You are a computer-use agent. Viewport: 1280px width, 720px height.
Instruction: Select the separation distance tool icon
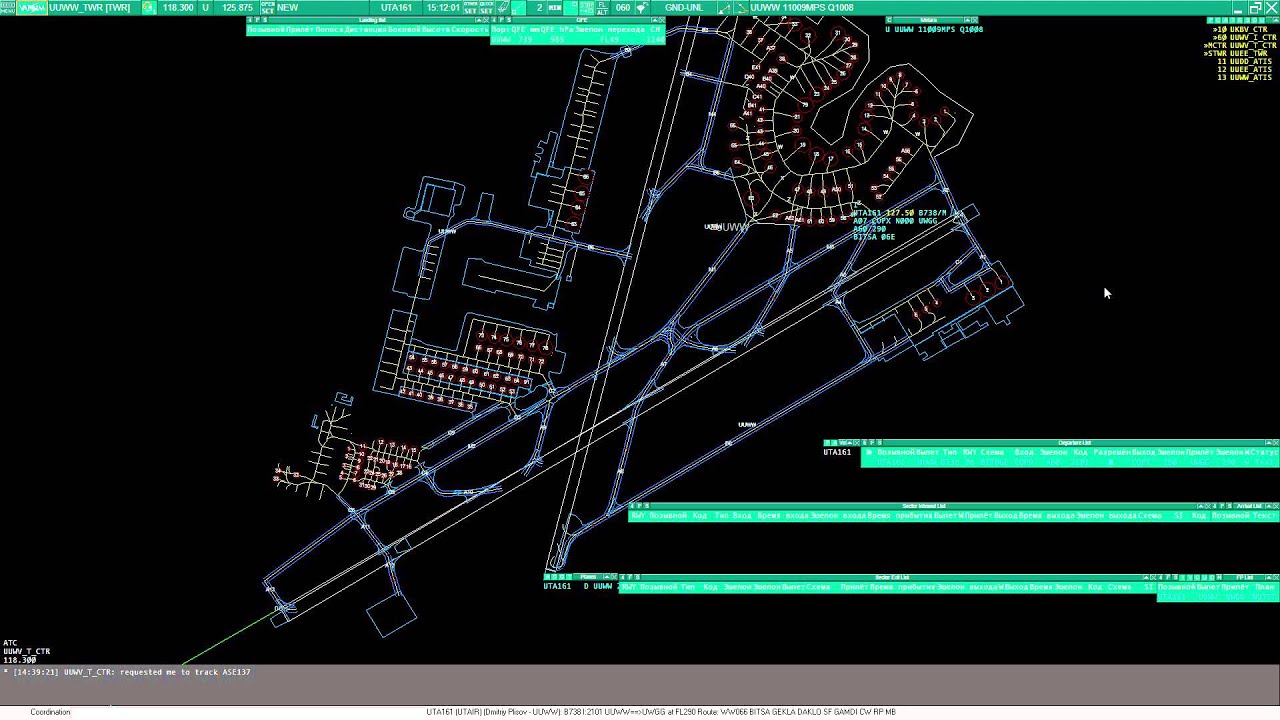724,7
